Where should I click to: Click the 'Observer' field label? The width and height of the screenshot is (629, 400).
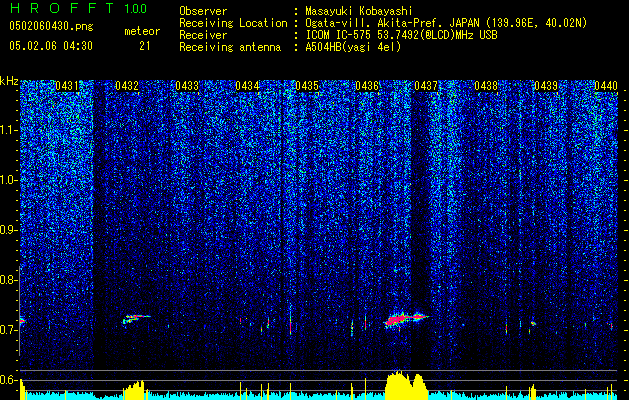(x=203, y=11)
